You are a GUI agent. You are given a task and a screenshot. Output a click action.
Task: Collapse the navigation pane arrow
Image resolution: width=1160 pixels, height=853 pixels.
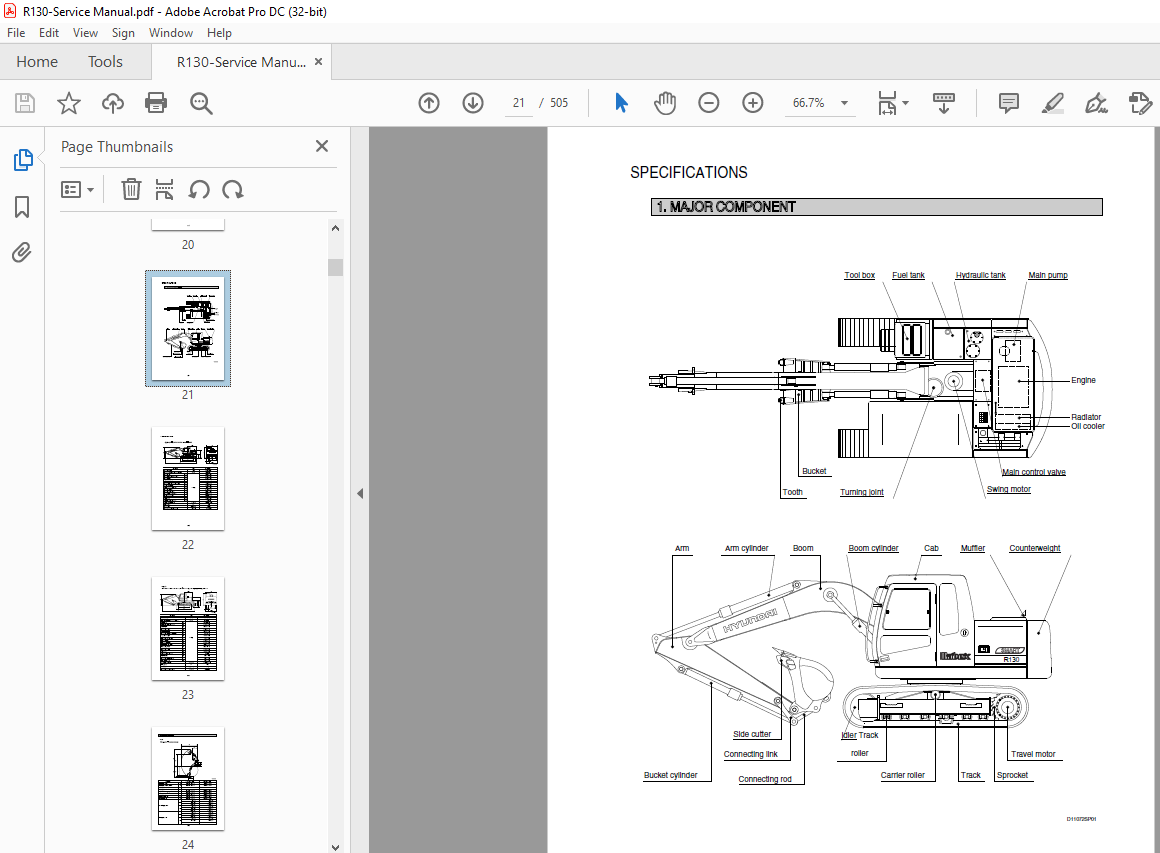click(x=360, y=493)
